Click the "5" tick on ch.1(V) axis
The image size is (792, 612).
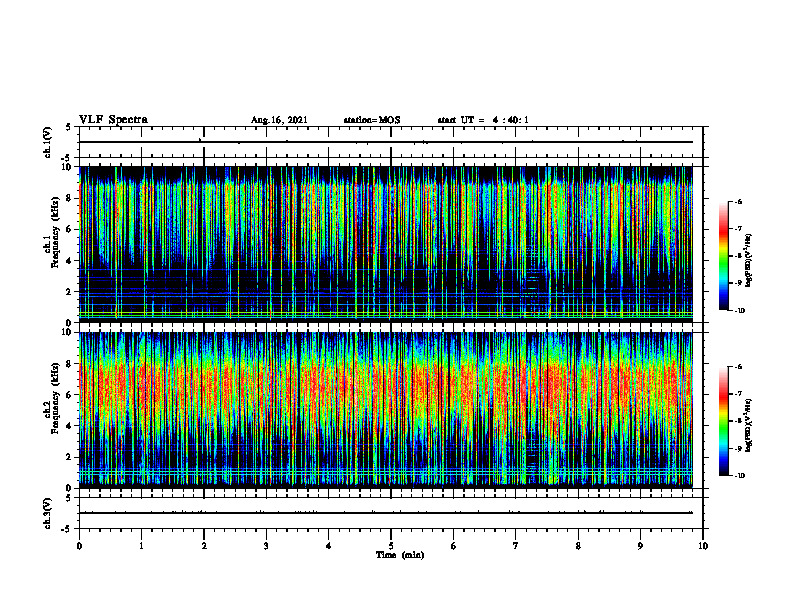tap(68, 127)
